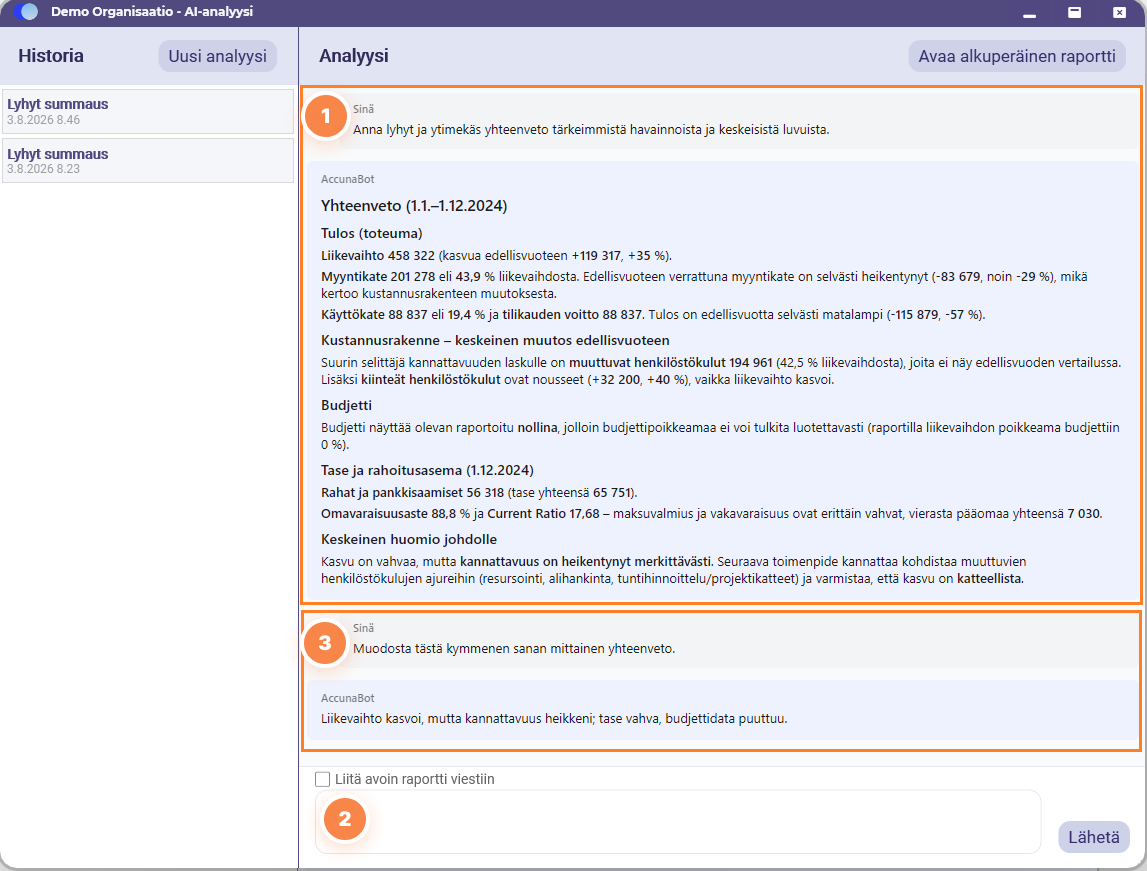This screenshot has height=871, width=1147.
Task: Click the Omavaraisuusaste 88,8 % line
Action: pyautogui.click(x=711, y=514)
